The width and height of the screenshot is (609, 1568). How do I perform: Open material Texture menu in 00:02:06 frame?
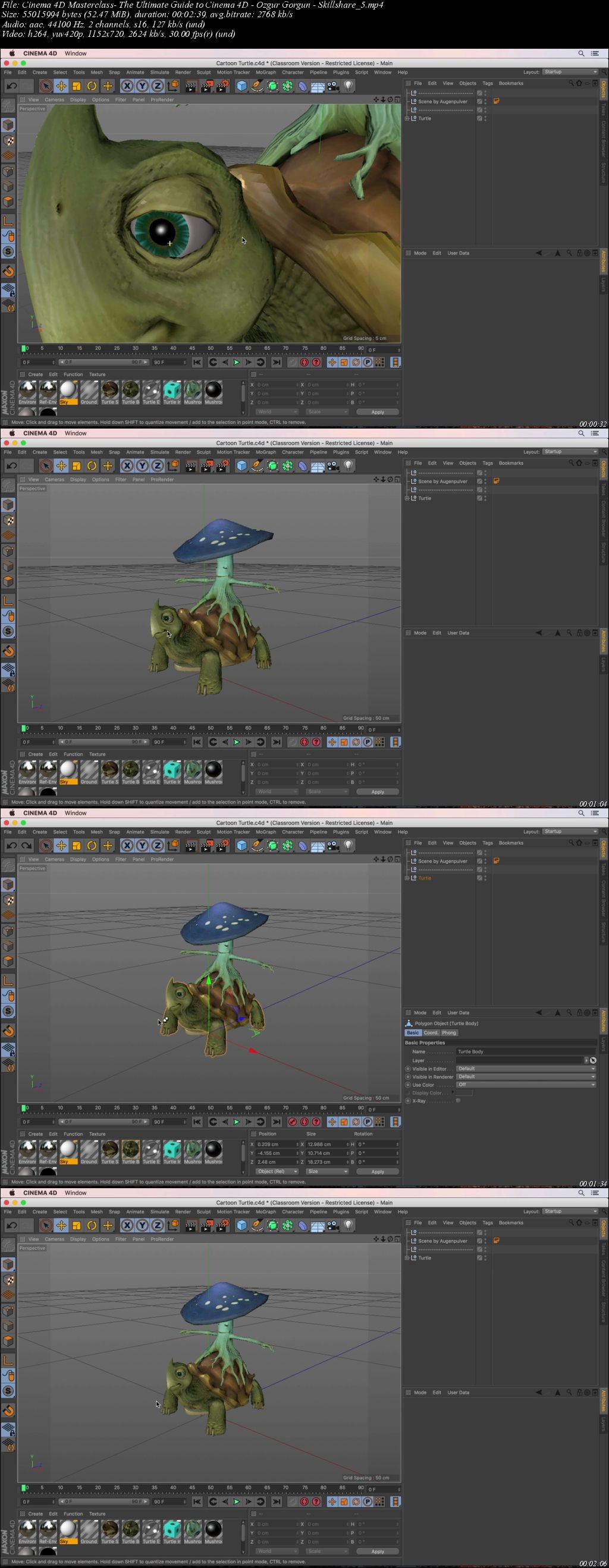98,1514
